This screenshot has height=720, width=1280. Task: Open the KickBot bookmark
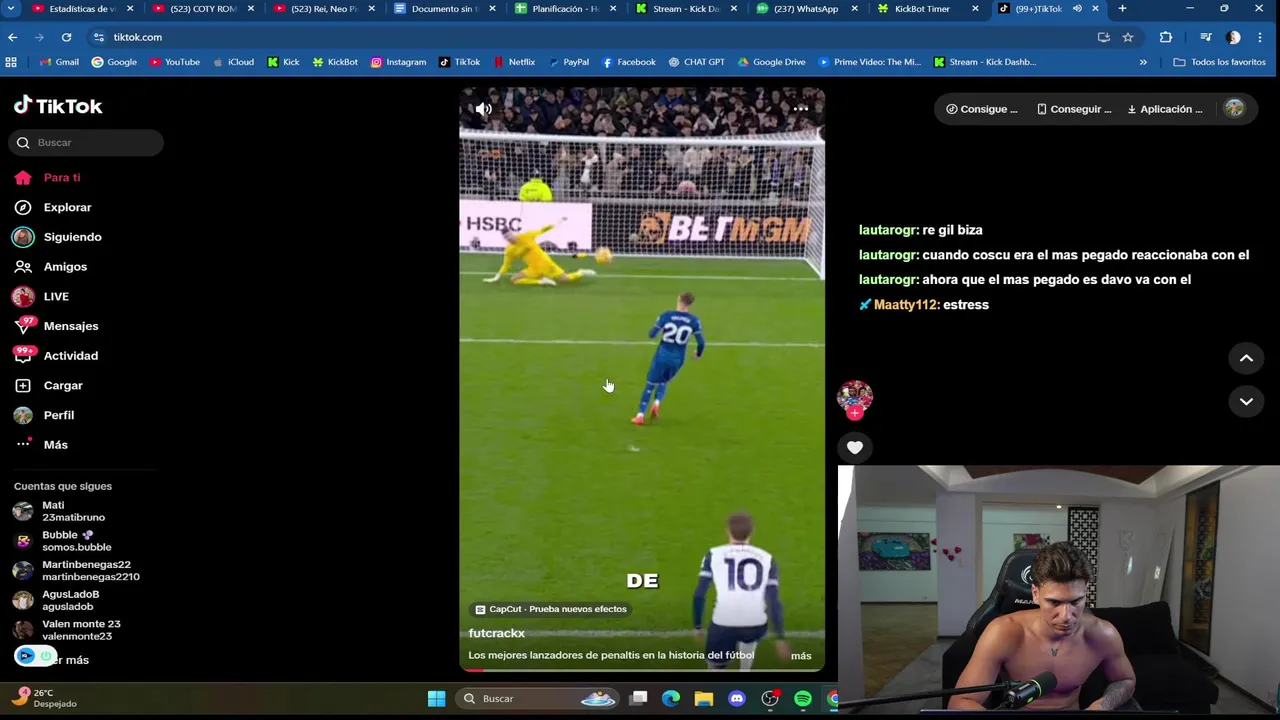coord(335,62)
